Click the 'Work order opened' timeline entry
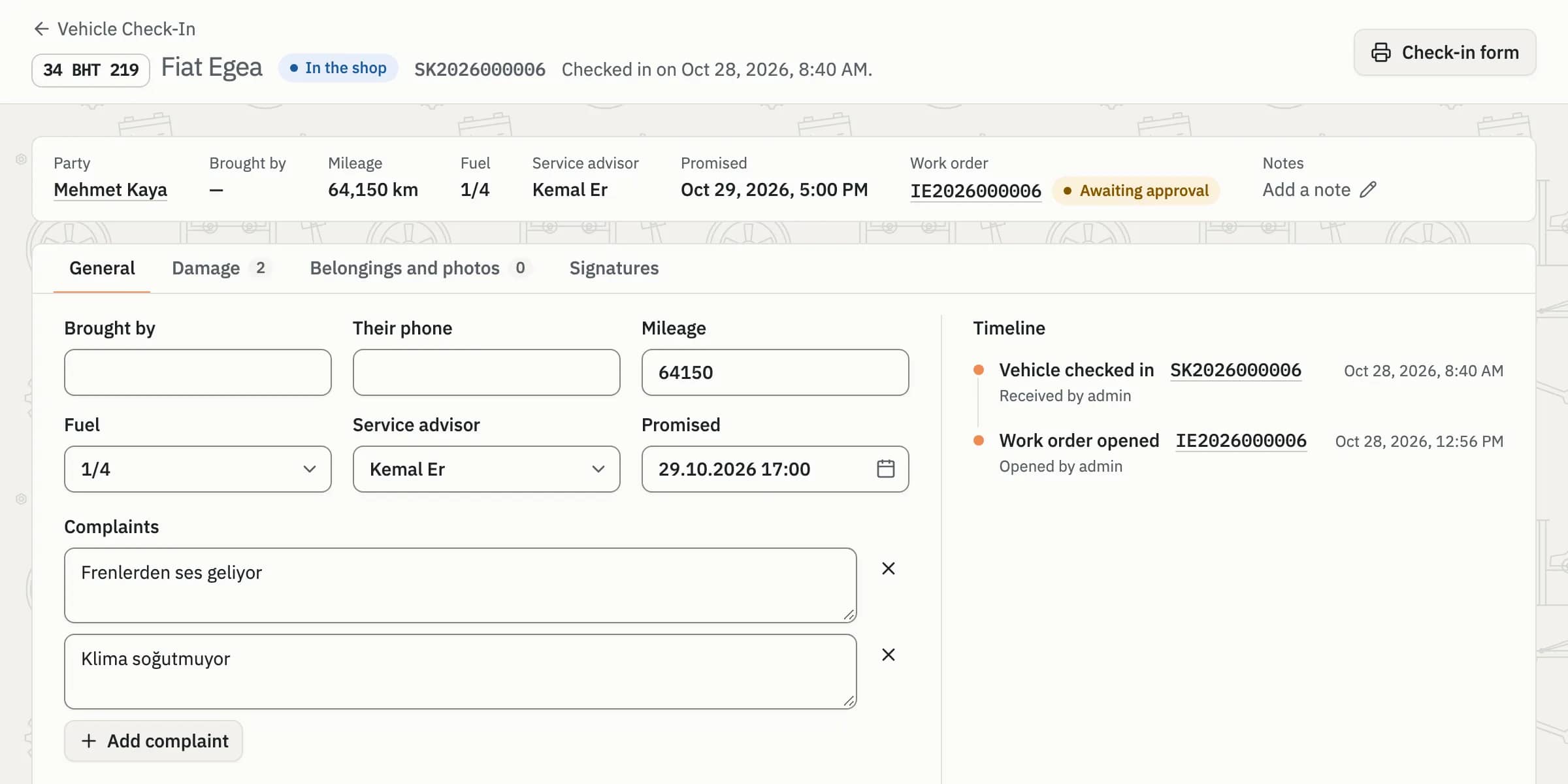 [1079, 440]
